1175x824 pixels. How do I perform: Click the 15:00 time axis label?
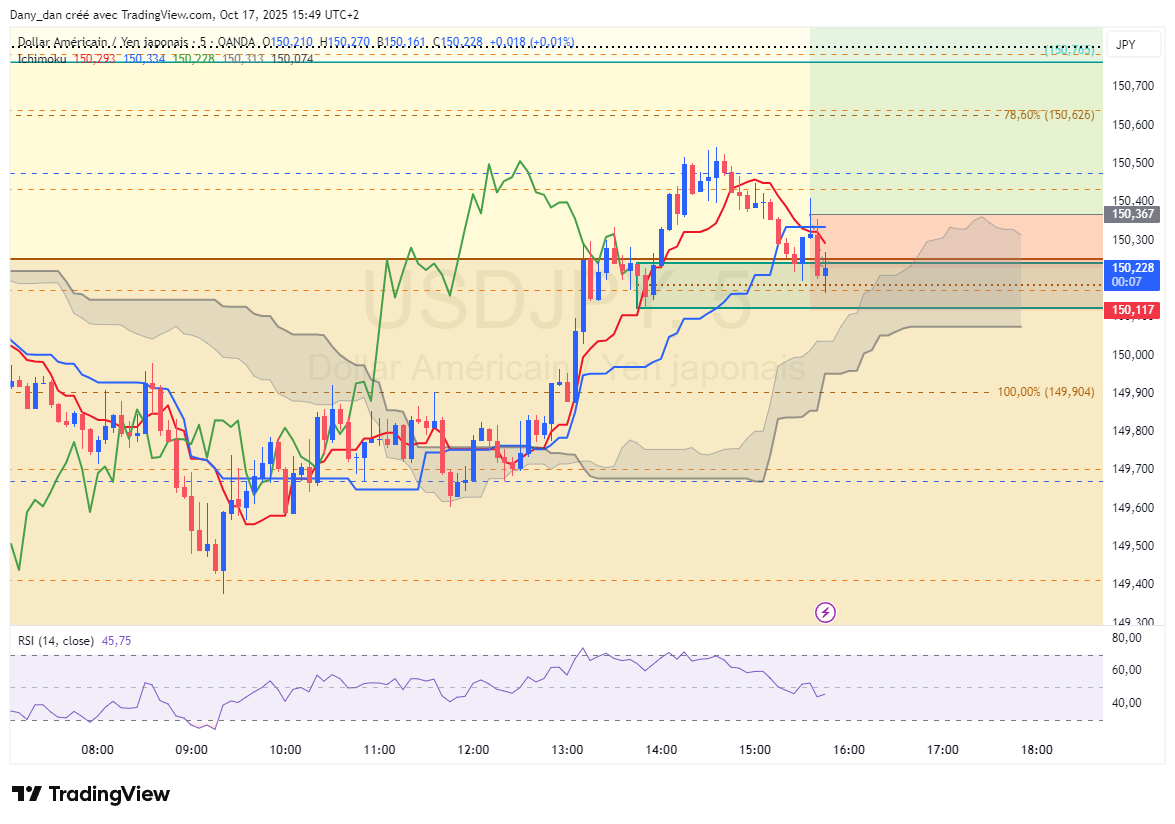coord(755,751)
